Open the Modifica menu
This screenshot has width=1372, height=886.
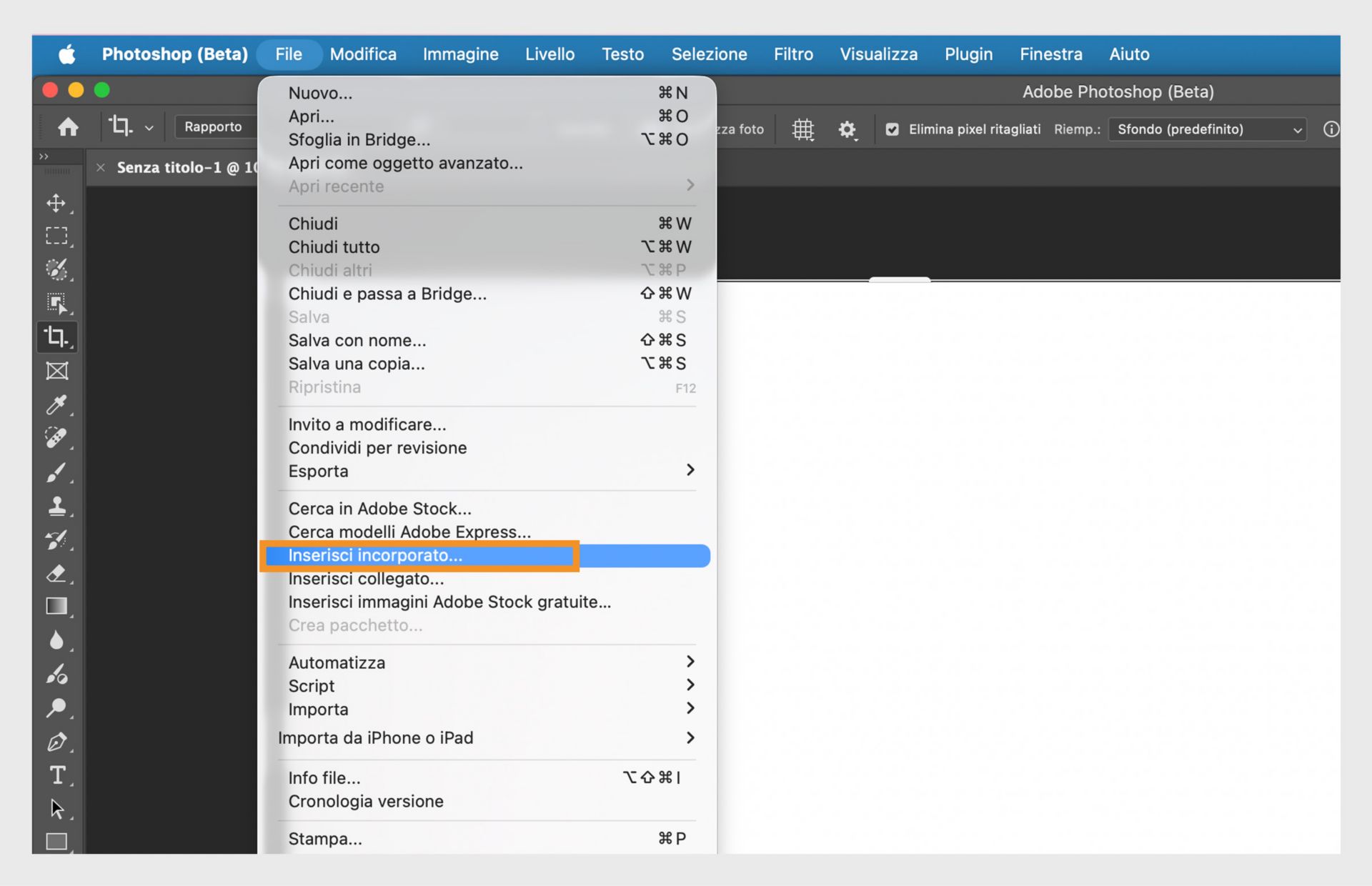click(363, 54)
